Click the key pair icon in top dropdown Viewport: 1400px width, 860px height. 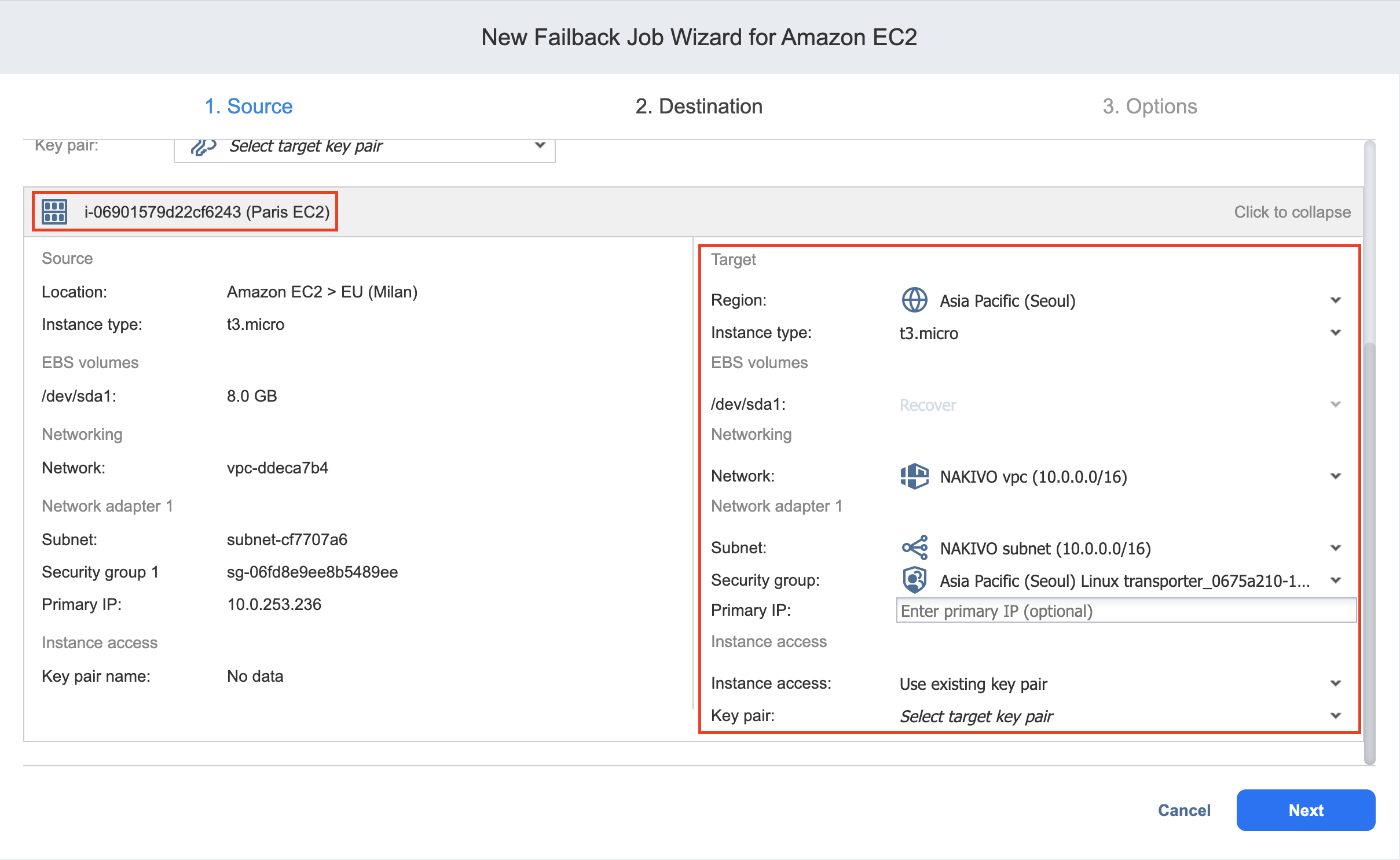pos(203,147)
